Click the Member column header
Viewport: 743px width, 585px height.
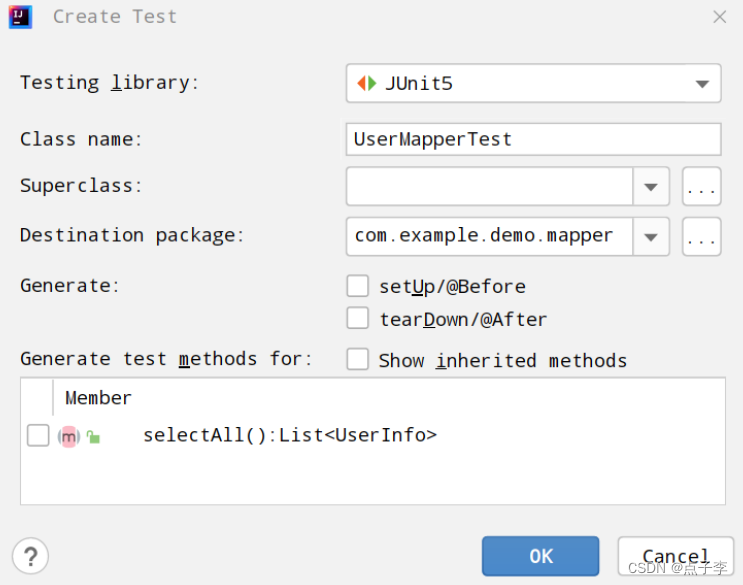coord(98,398)
